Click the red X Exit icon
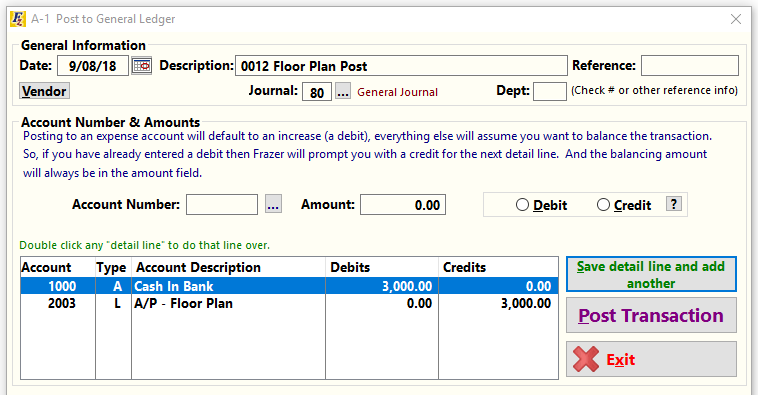Viewport: 758px width, 395px height. 585,359
